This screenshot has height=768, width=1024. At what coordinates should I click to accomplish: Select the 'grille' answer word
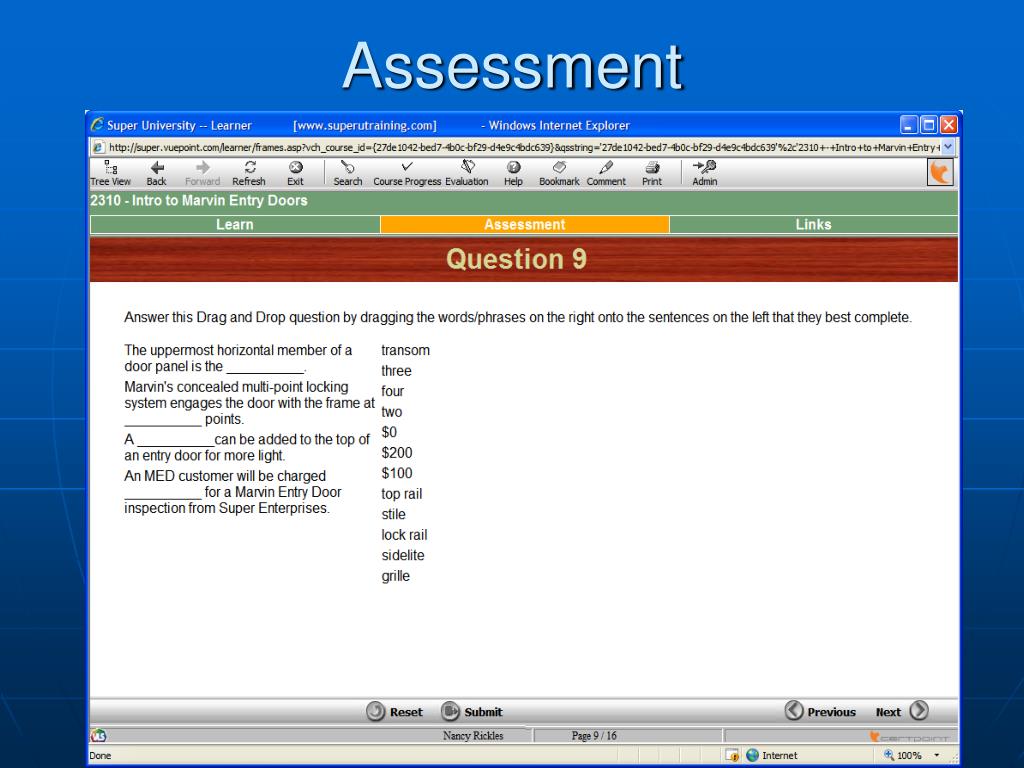point(396,576)
